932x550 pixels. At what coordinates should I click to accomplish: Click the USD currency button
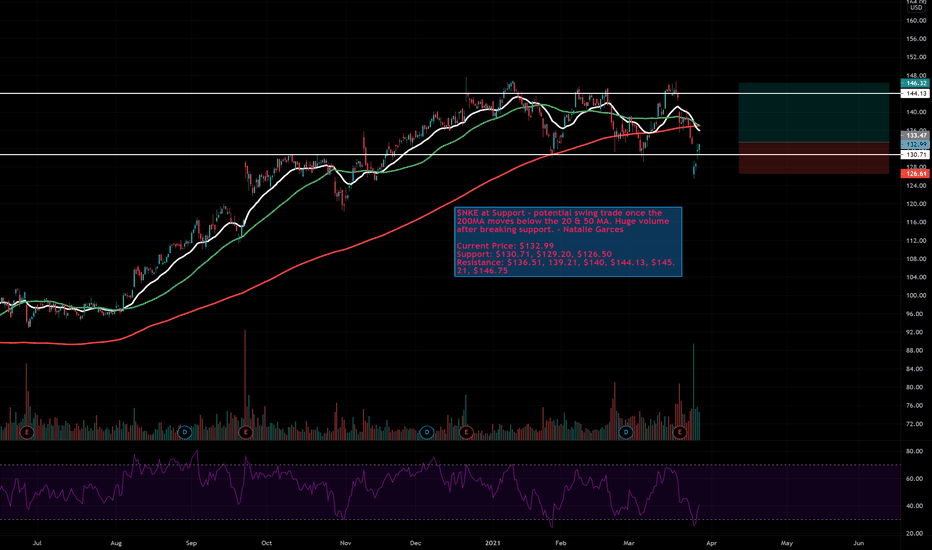(x=916, y=8)
